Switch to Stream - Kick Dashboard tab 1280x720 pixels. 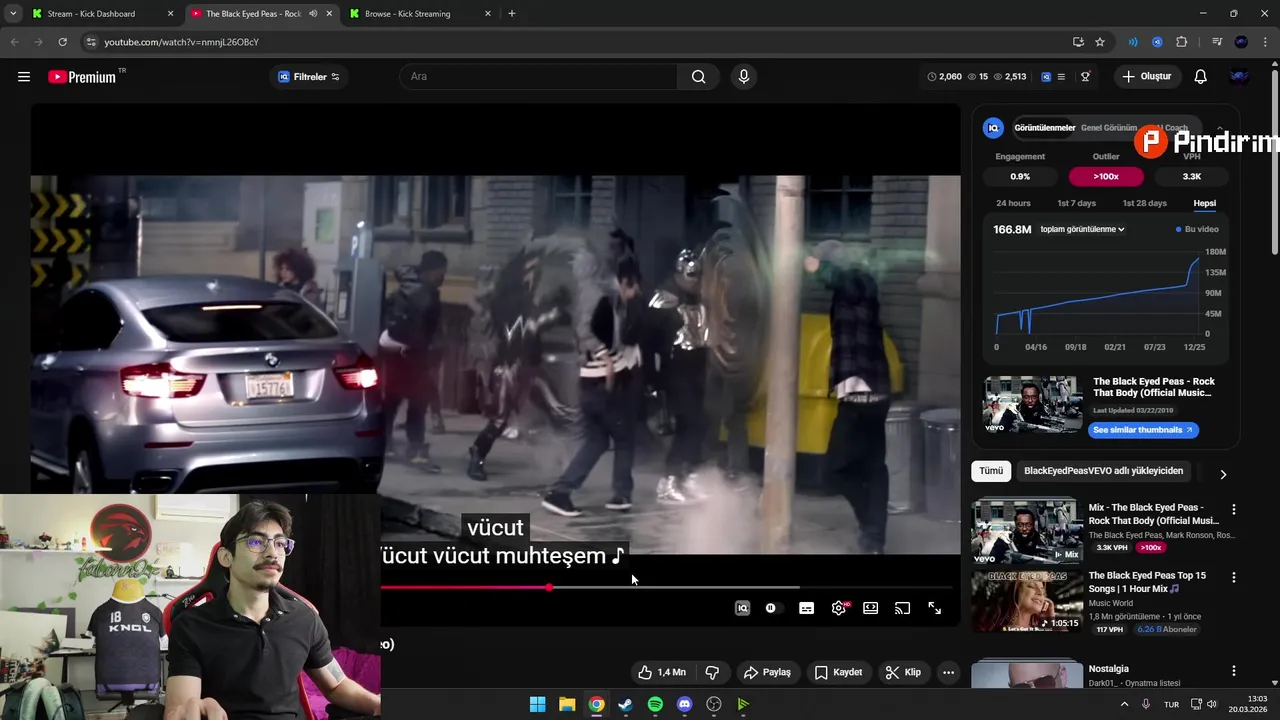(91, 14)
